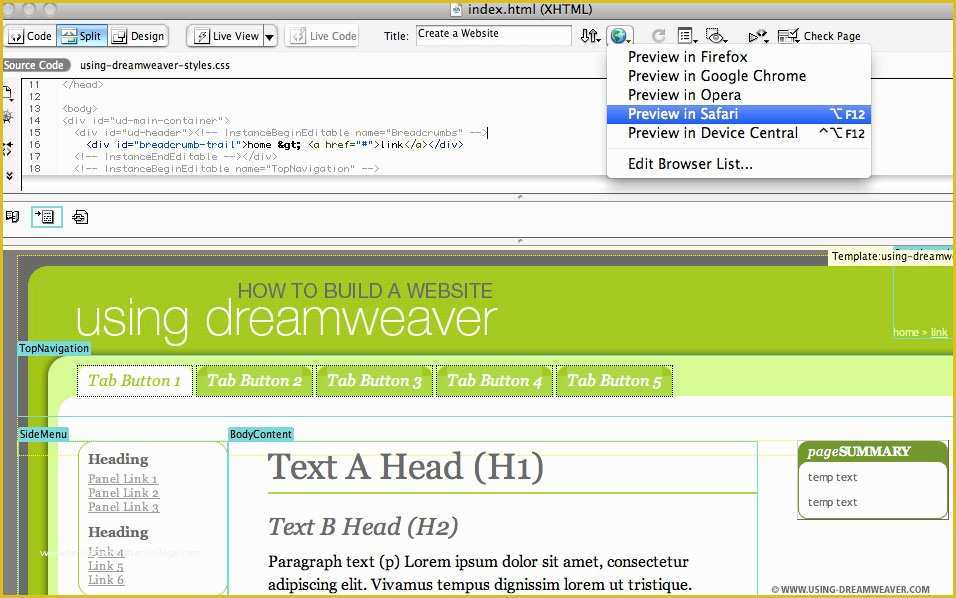The image size is (956, 598).
Task: Click the first 'temp text' in pageSUMMARY
Action: coord(832,477)
